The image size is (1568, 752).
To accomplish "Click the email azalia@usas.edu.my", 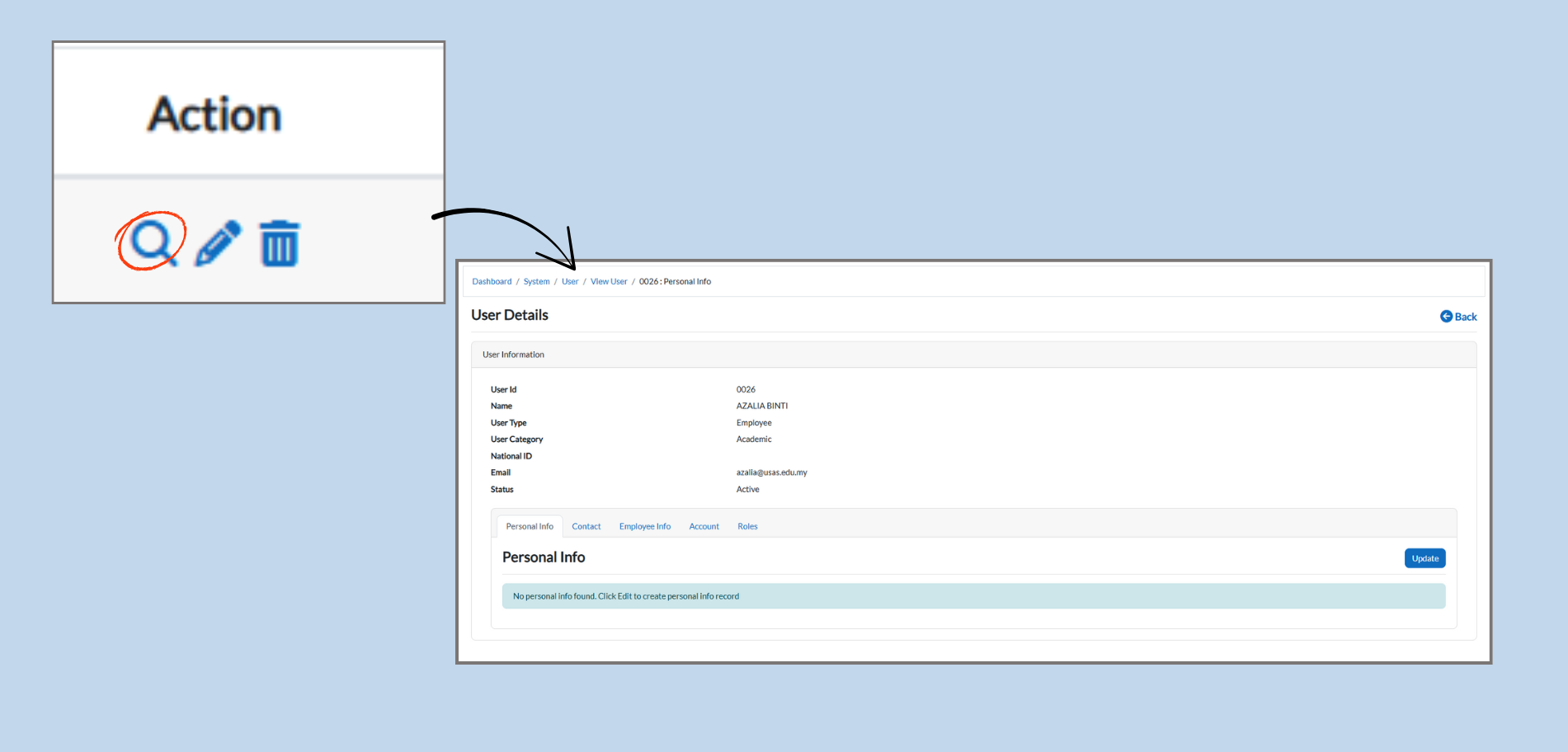I will coord(771,472).
